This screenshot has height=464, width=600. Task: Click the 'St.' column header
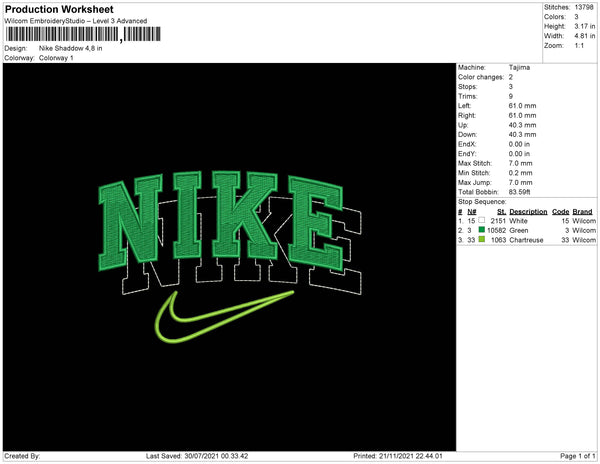pyautogui.click(x=501, y=212)
